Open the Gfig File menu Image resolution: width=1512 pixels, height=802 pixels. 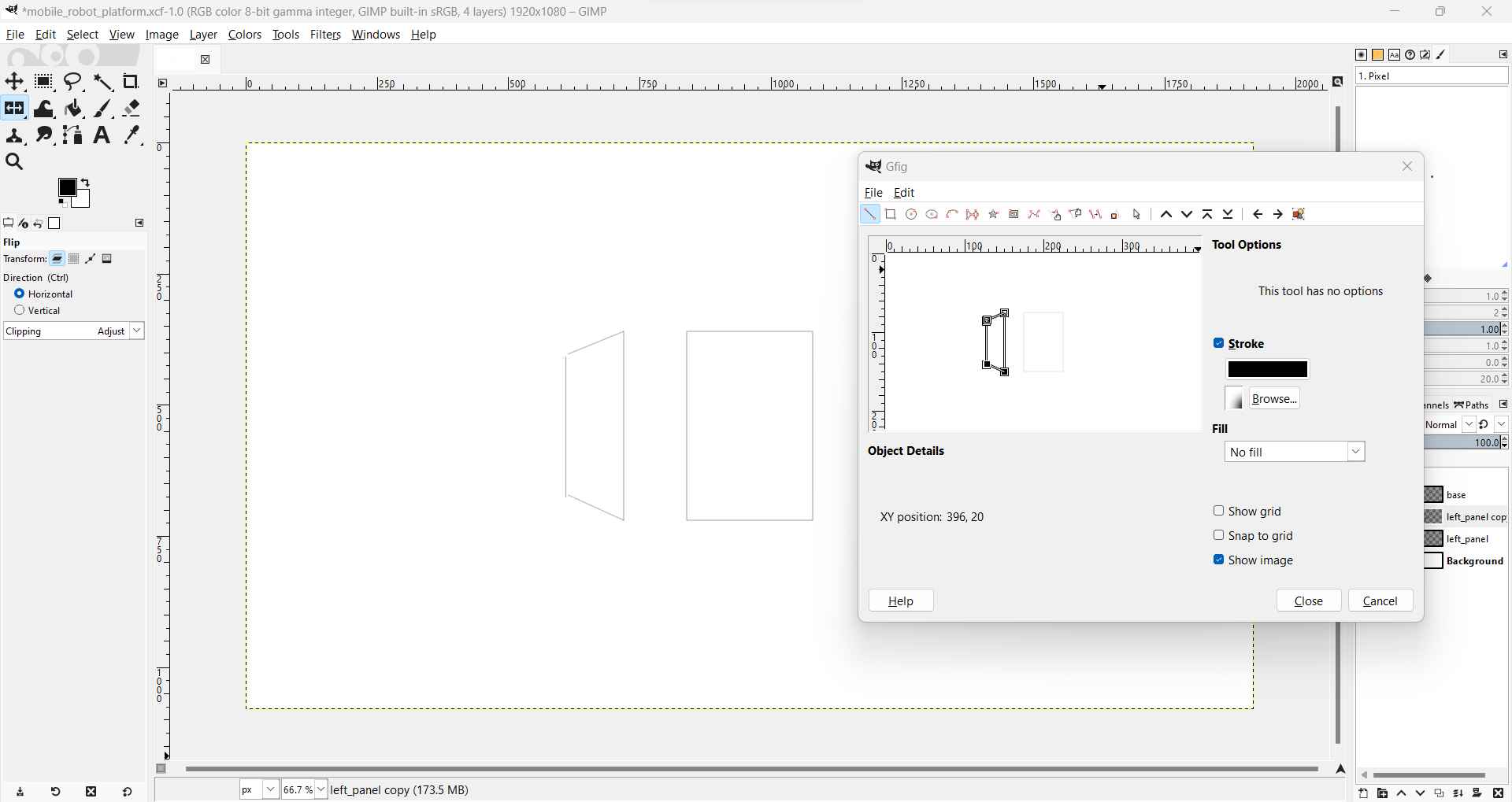874,193
